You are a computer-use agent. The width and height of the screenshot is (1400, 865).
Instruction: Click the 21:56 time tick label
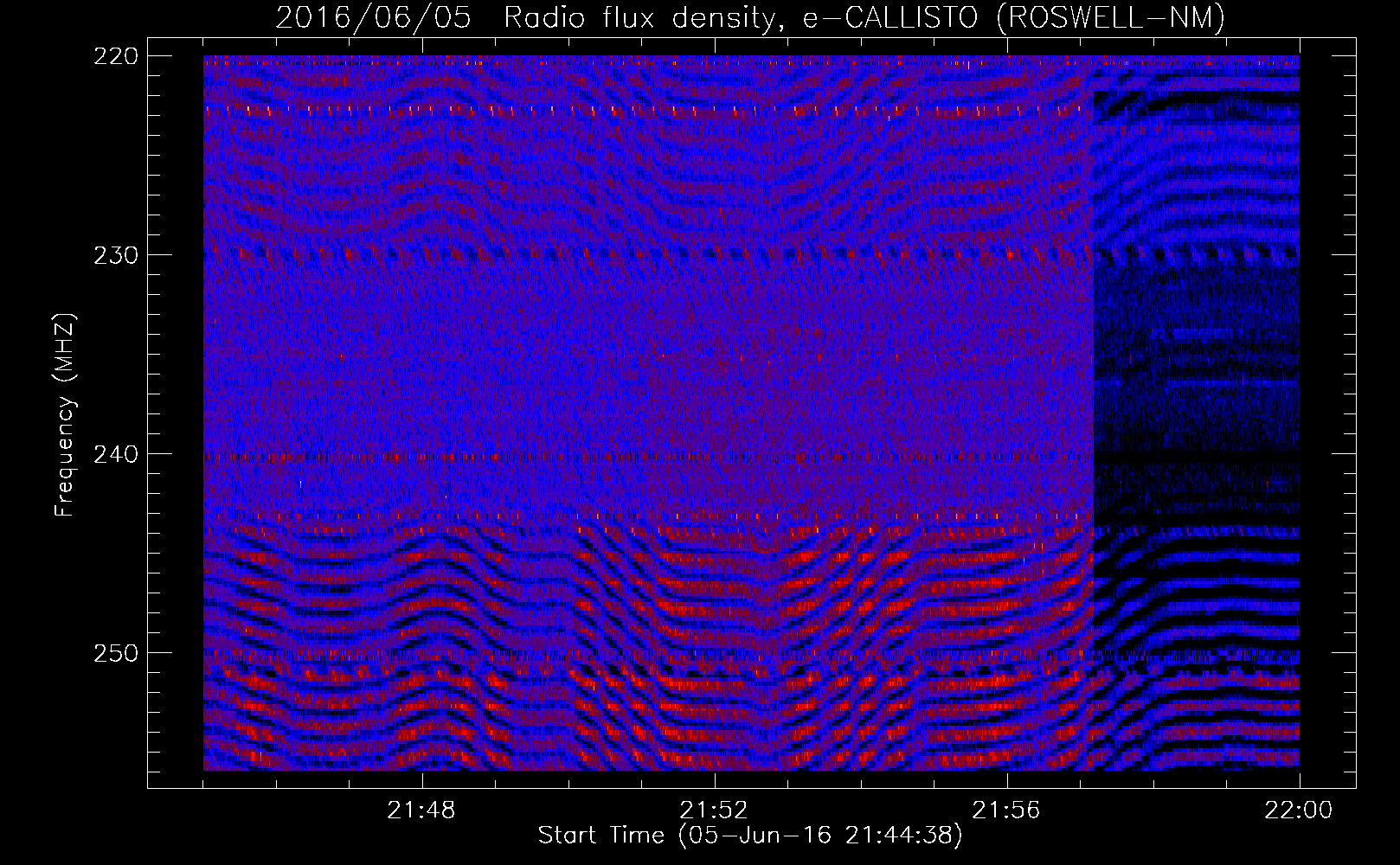pos(1007,811)
